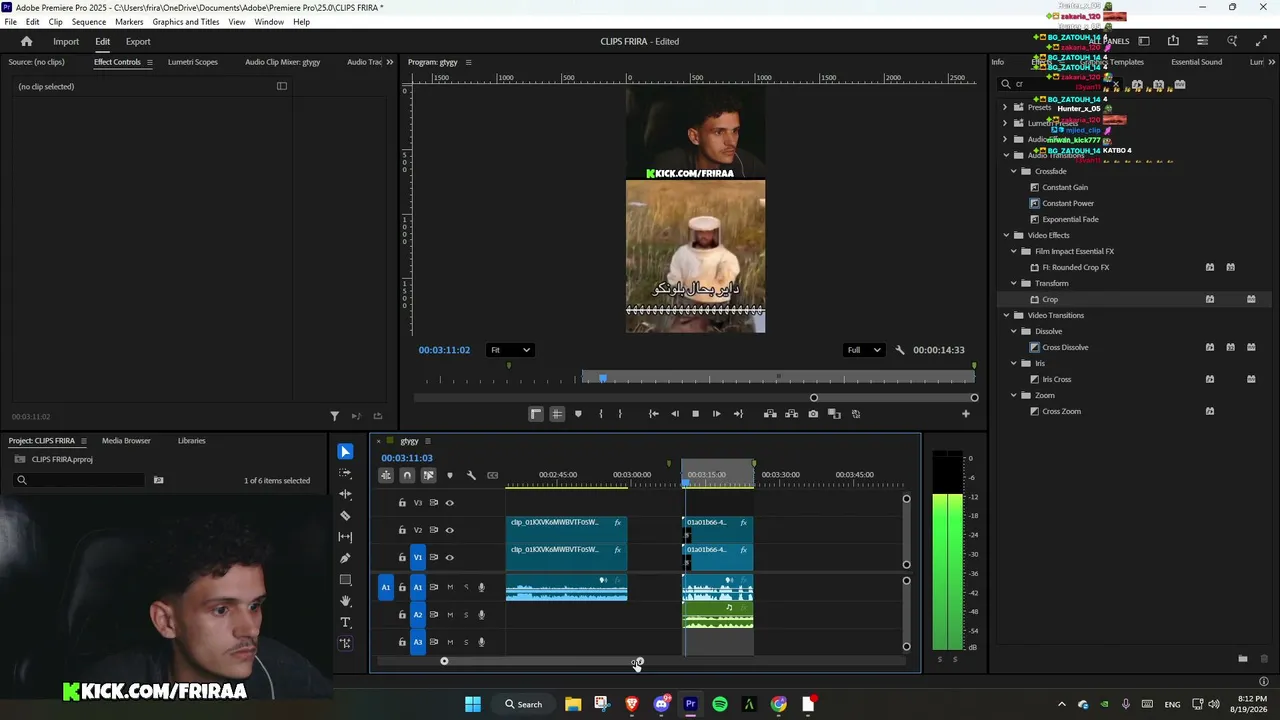Open Spotify from the taskbar

click(x=720, y=704)
